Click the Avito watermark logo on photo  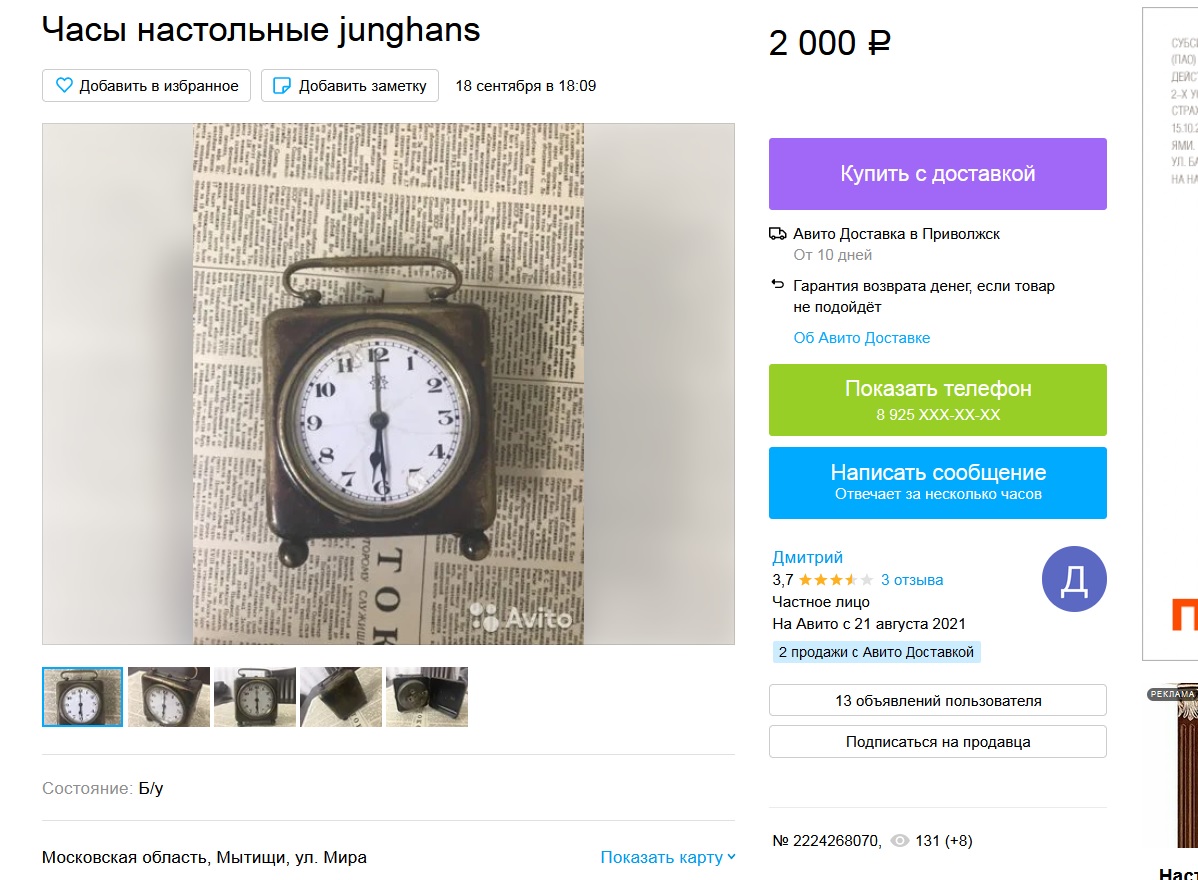(x=521, y=617)
